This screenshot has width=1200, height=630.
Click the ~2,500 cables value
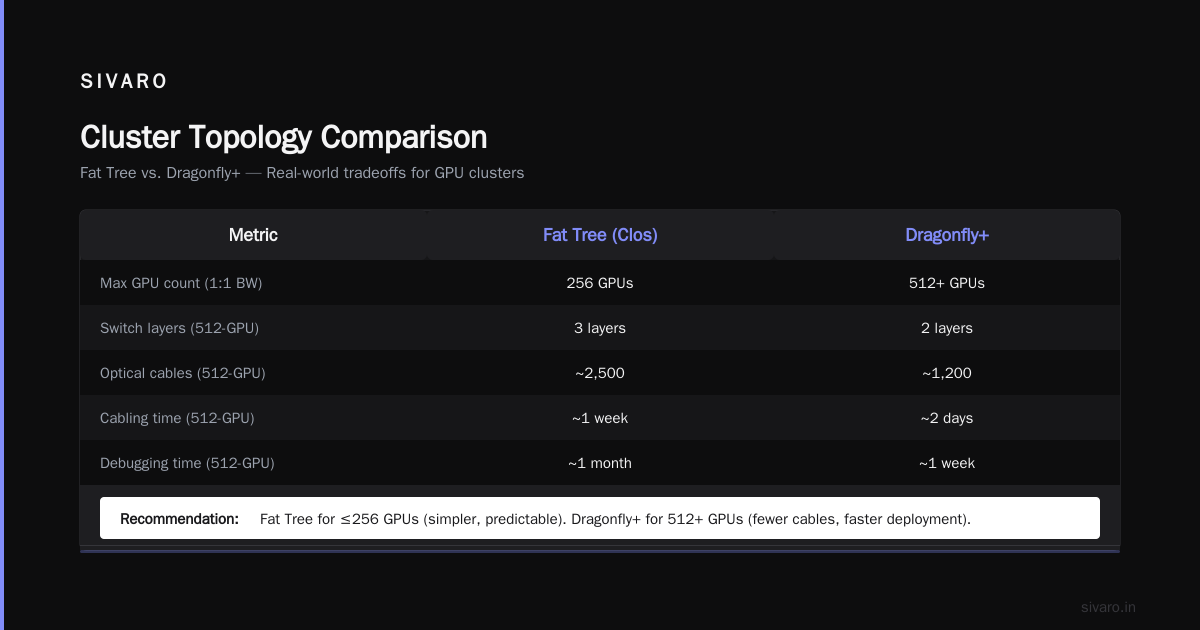(600, 373)
